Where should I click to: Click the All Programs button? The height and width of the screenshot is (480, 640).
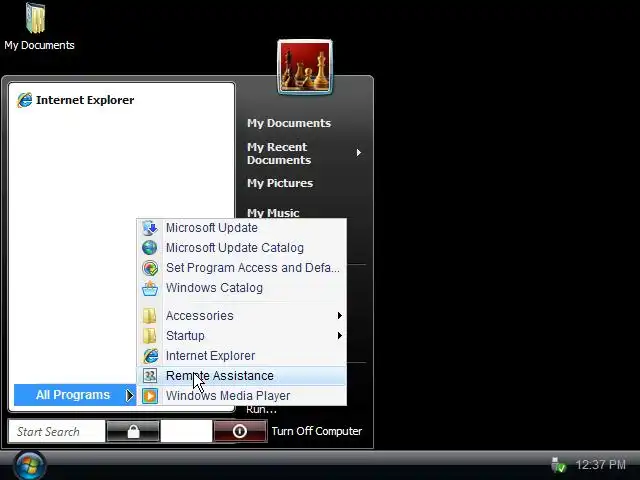point(75,395)
